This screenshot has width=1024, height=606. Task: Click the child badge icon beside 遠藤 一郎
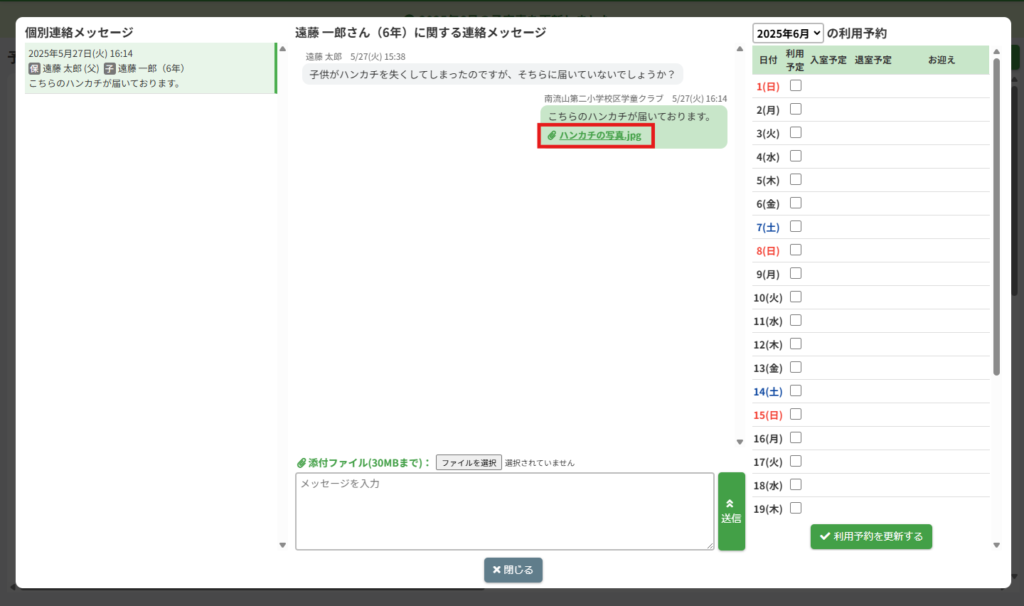click(x=110, y=68)
